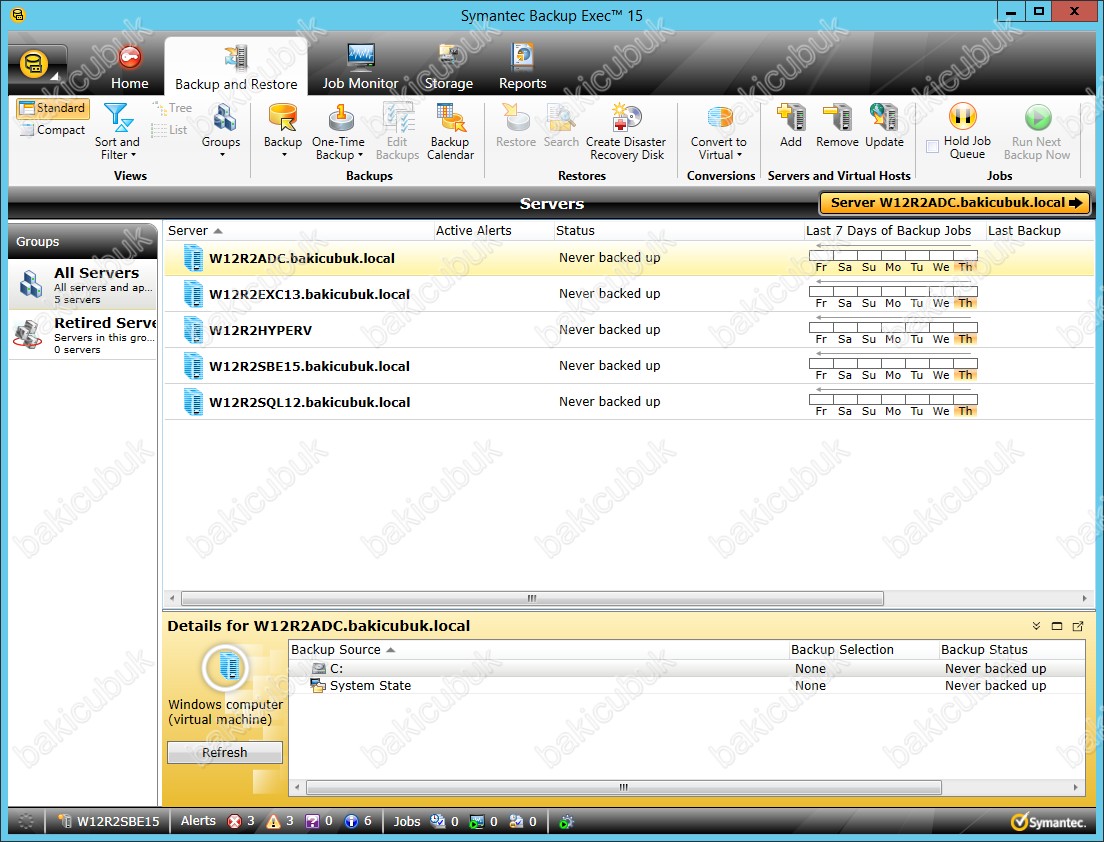Switch to the Home tab
This screenshot has height=842, width=1104.
pyautogui.click(x=130, y=69)
